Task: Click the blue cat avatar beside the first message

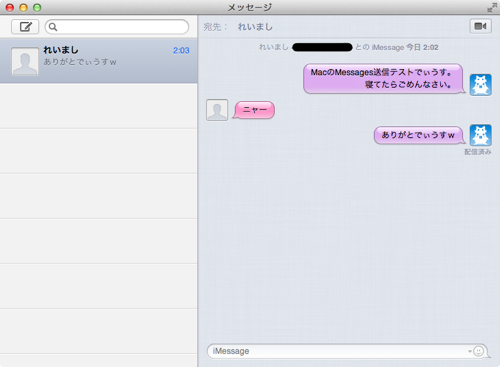Action: (481, 85)
